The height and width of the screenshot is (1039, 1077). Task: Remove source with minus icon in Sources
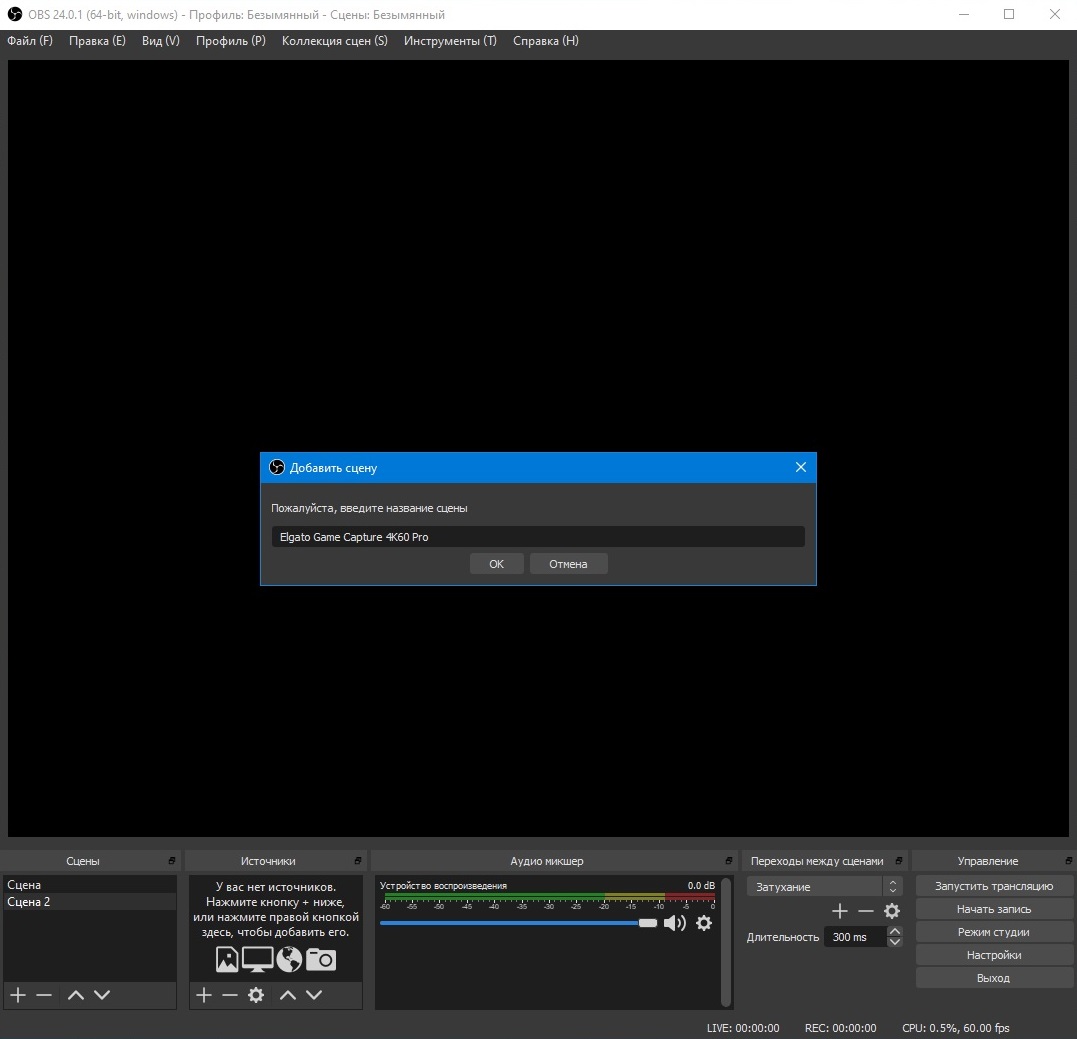[230, 994]
